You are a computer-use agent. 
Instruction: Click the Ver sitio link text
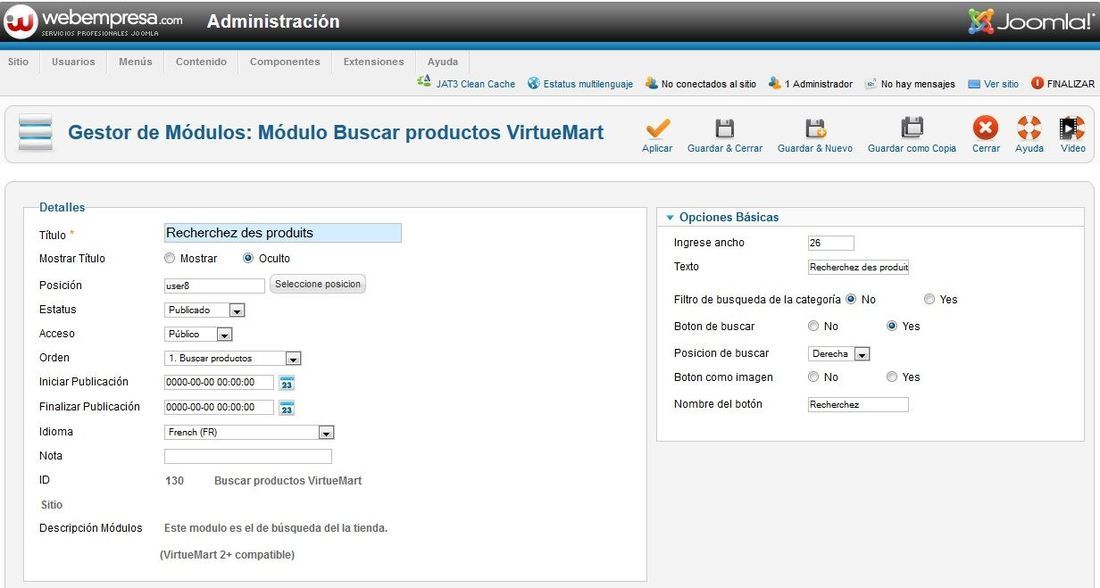(1001, 84)
